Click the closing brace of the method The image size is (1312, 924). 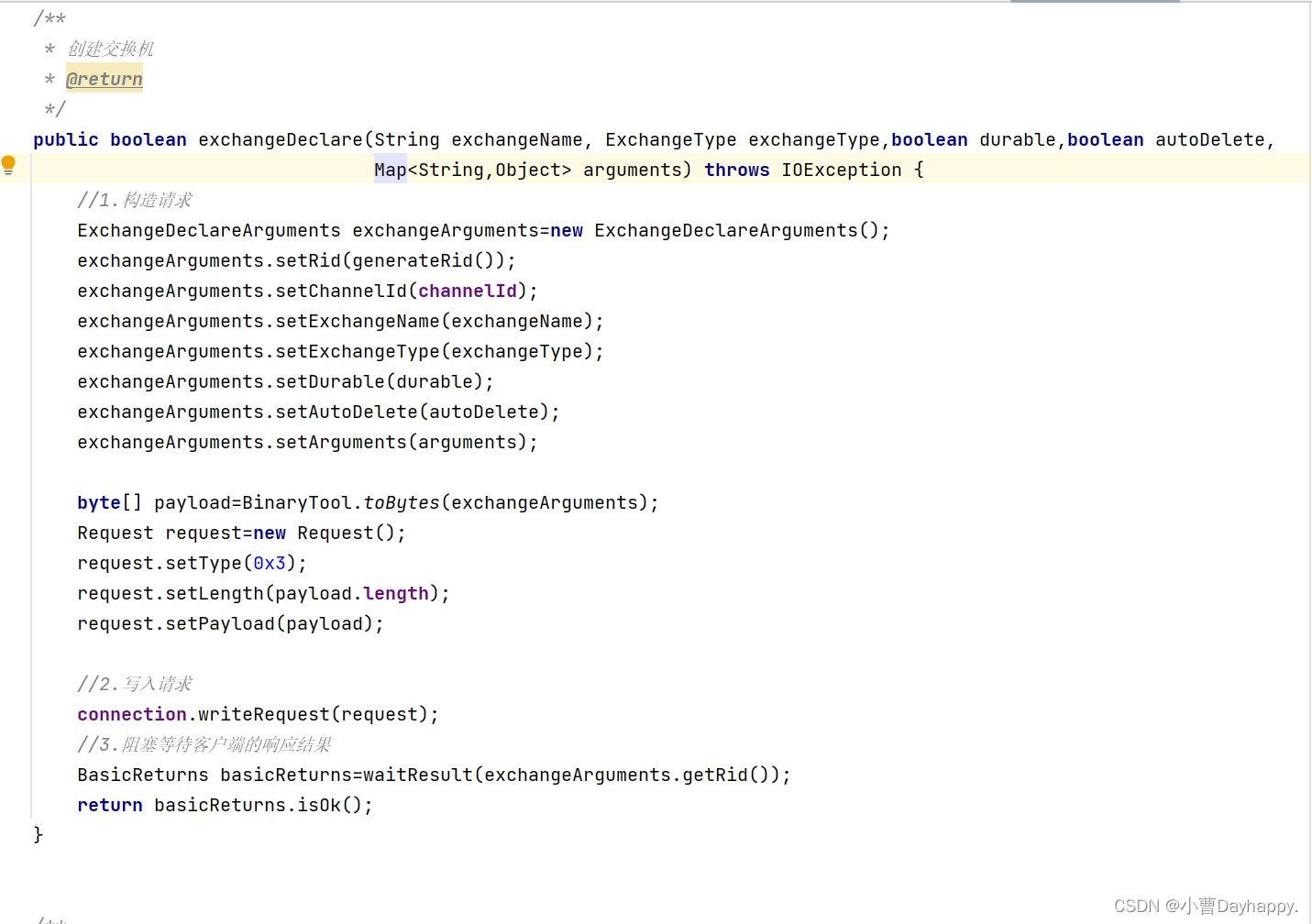(39, 834)
